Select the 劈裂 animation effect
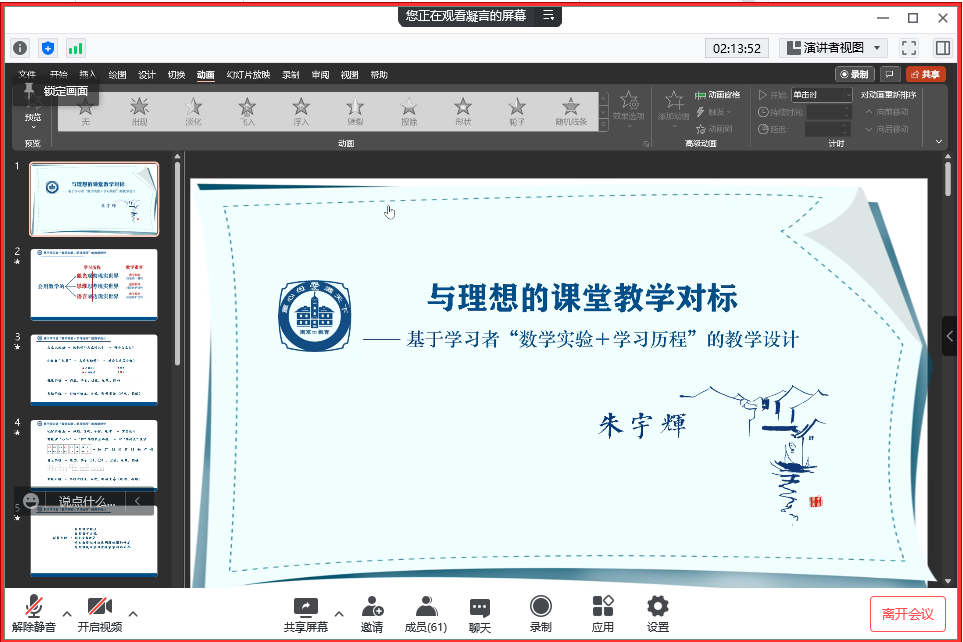 tap(355, 111)
